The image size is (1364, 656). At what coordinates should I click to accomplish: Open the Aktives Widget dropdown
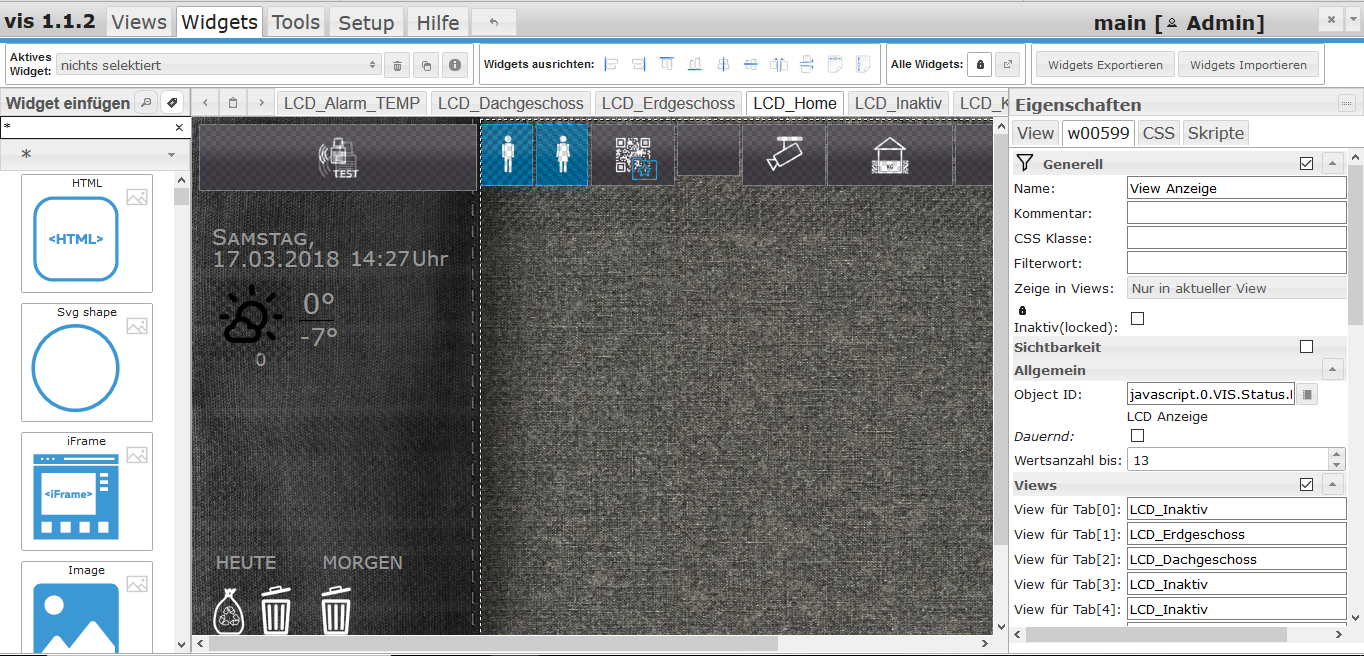[x=218, y=65]
